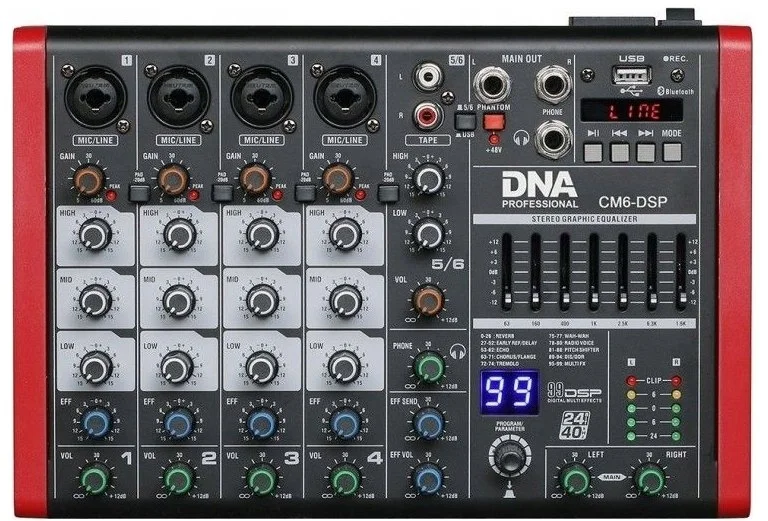Click the Bluetooth logo
This screenshot has height=521, width=768.
pos(676,91)
